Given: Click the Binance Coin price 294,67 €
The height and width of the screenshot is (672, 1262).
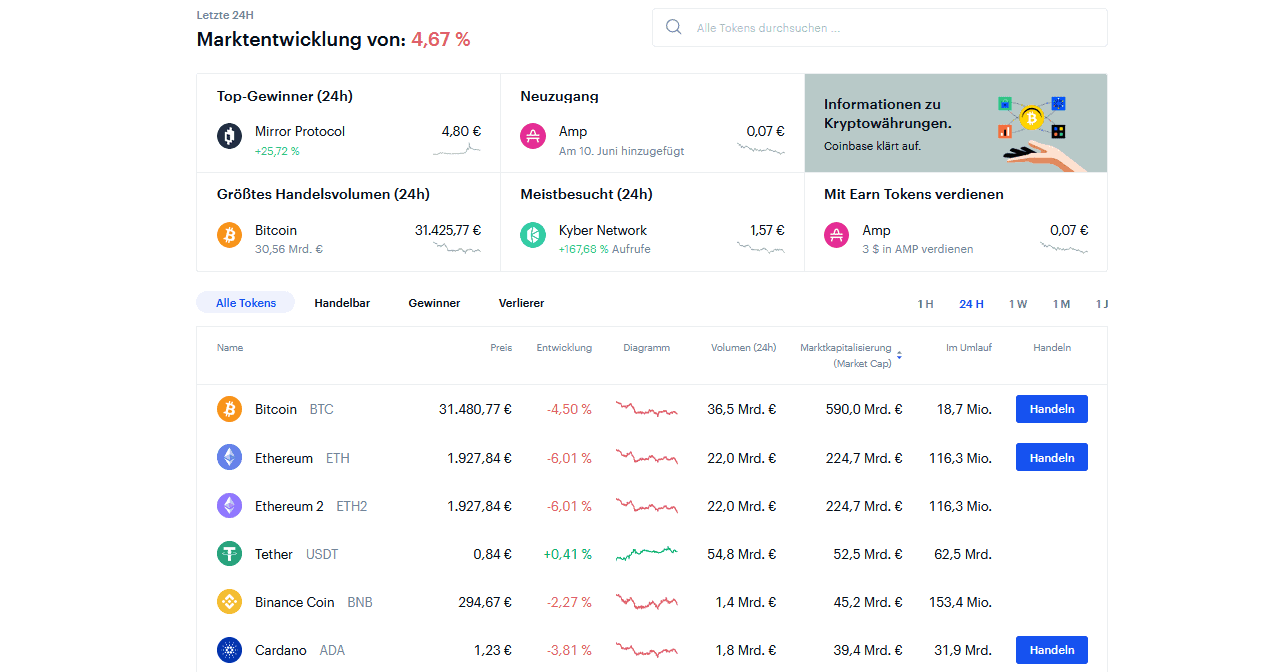Looking at the screenshot, I should [x=485, y=602].
